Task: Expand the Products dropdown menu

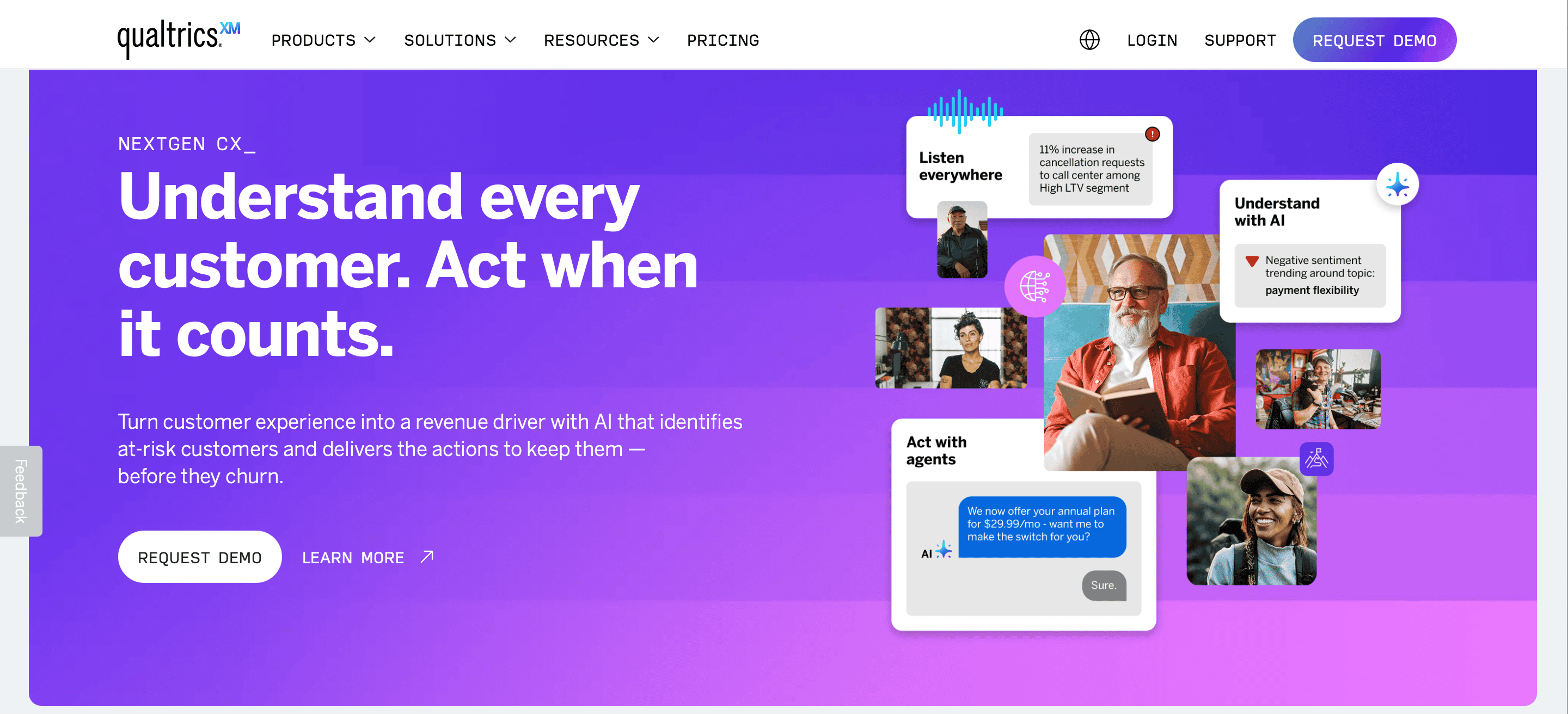Action: point(323,40)
